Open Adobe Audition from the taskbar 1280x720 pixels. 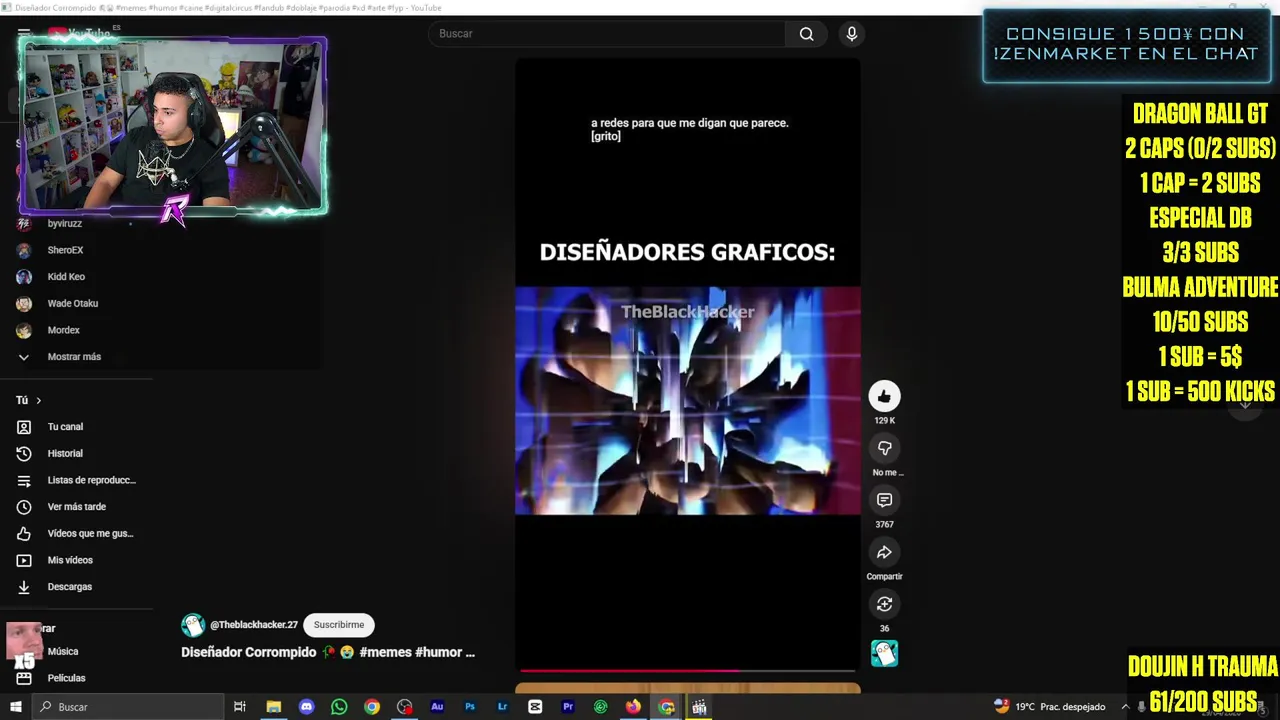click(x=437, y=707)
